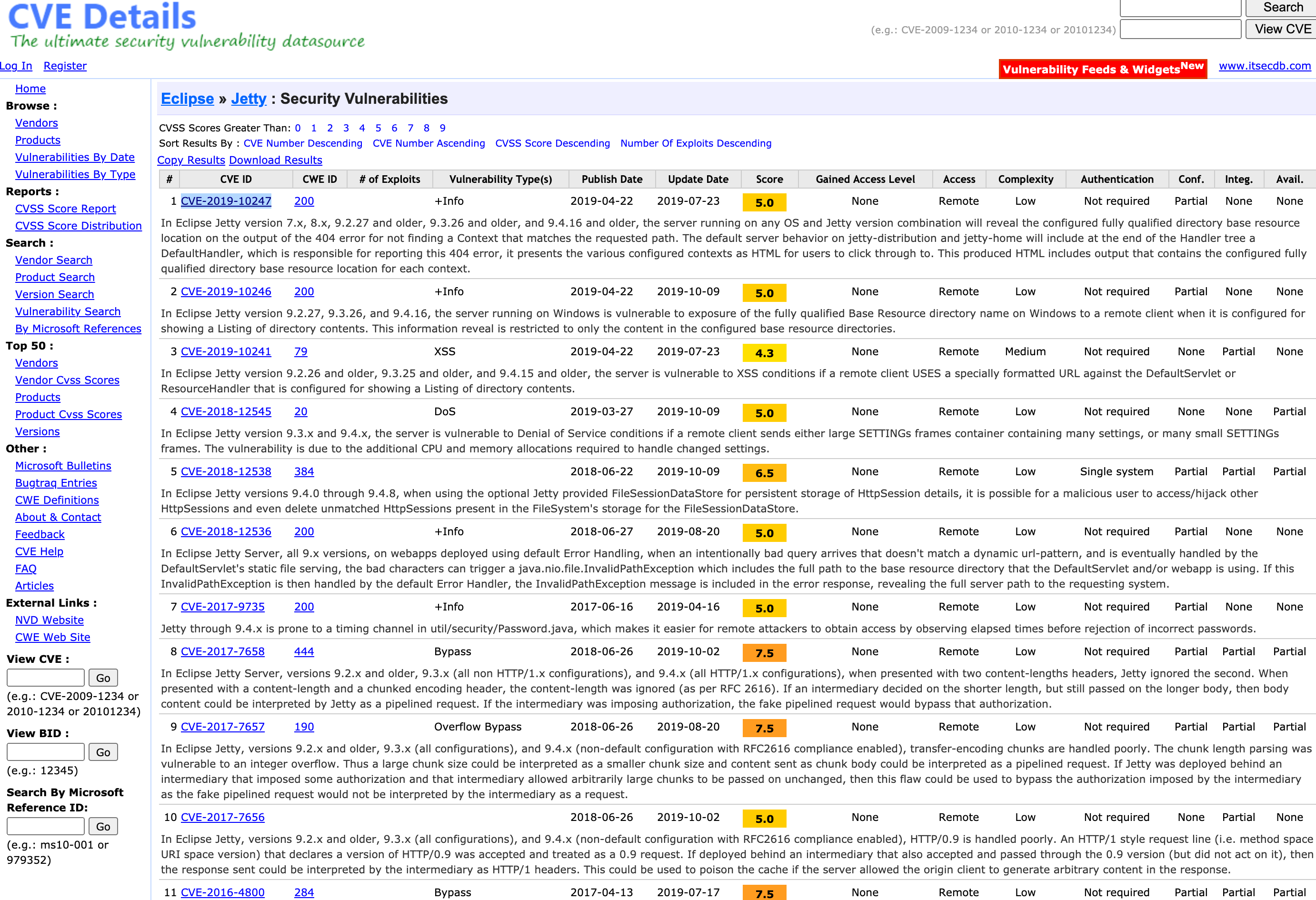Open the Log In link
1316x900 pixels.
16,66
